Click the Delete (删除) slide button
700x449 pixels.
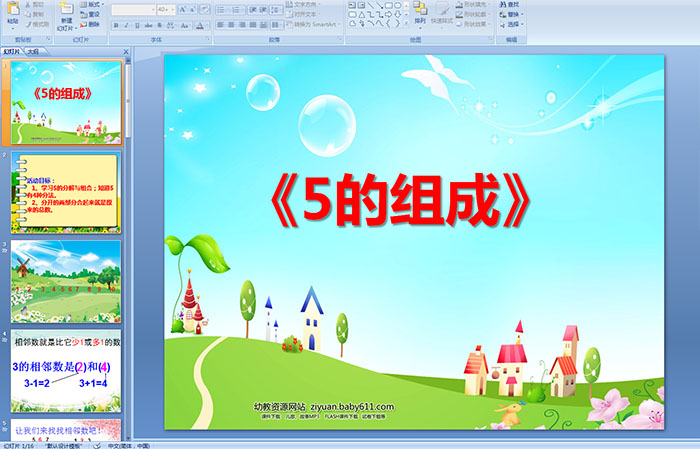click(90, 24)
